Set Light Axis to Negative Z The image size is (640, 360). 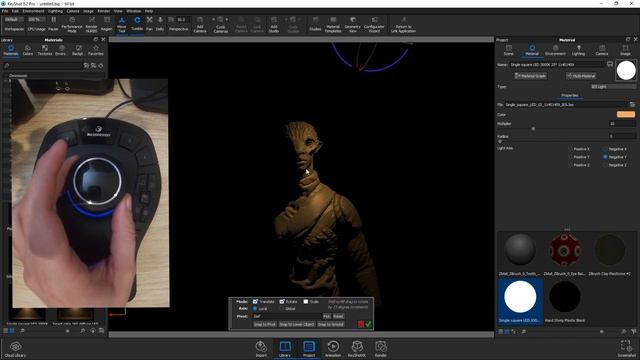(605, 165)
